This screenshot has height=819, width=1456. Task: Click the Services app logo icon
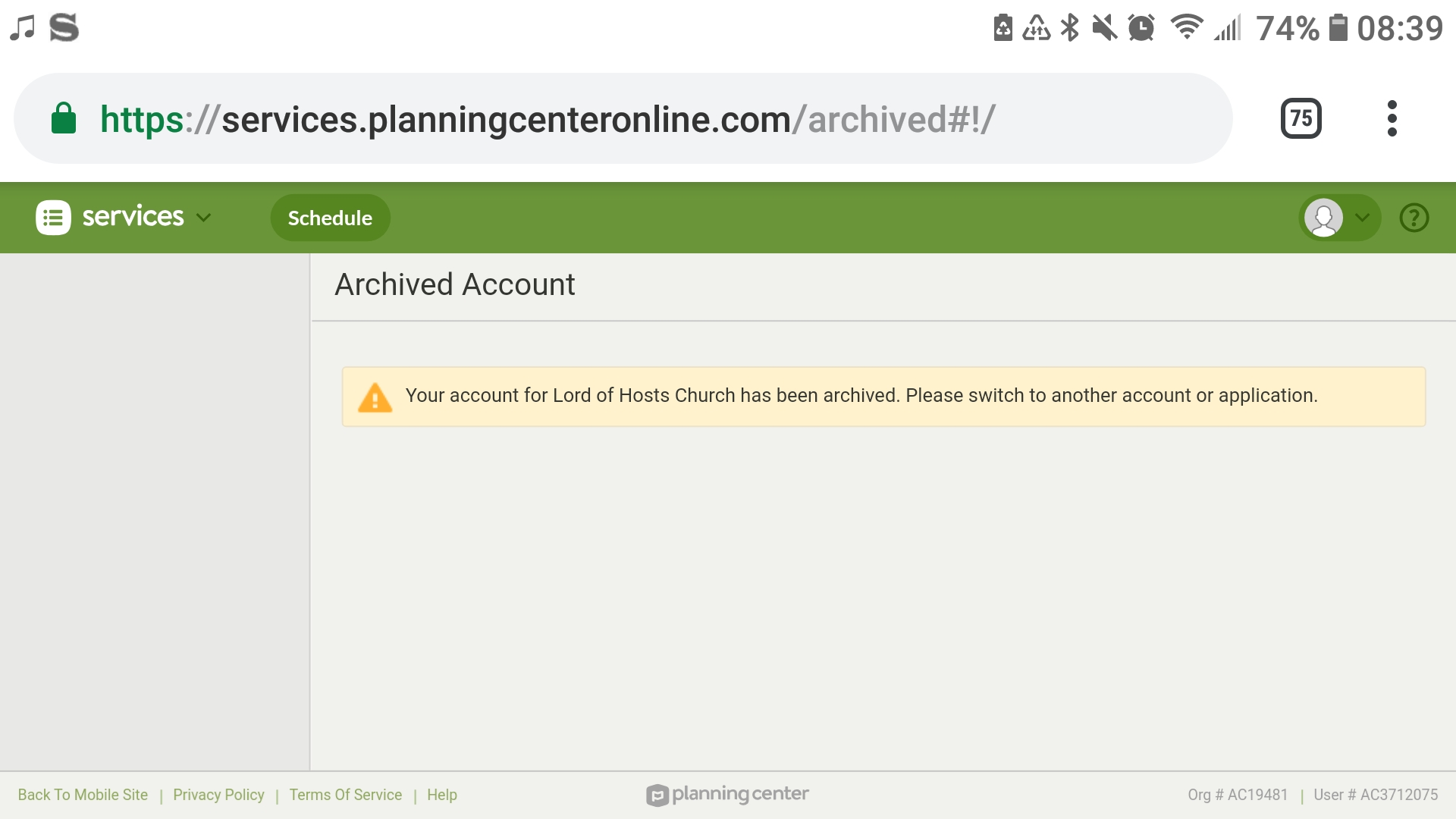(x=53, y=218)
